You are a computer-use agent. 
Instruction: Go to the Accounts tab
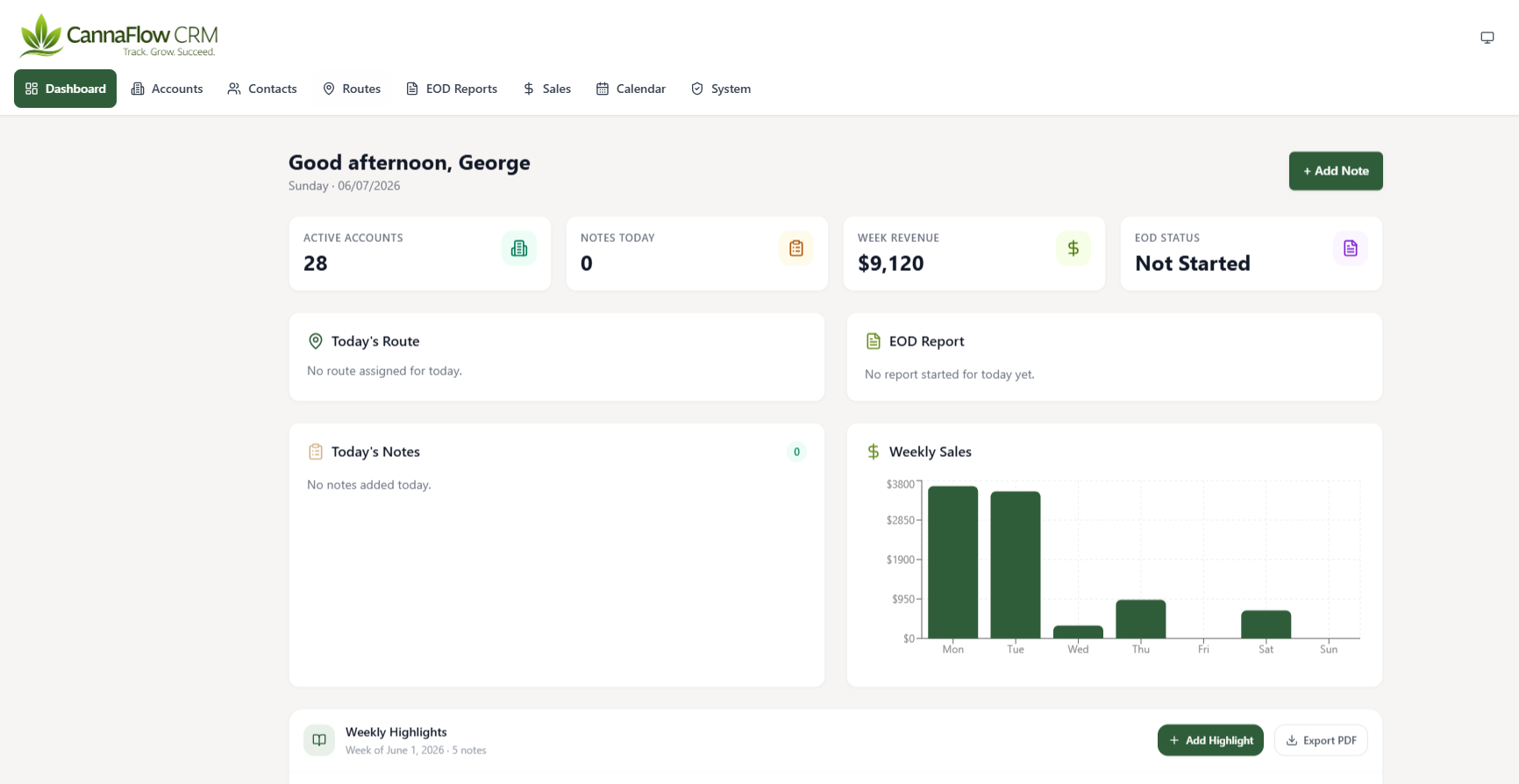point(167,89)
